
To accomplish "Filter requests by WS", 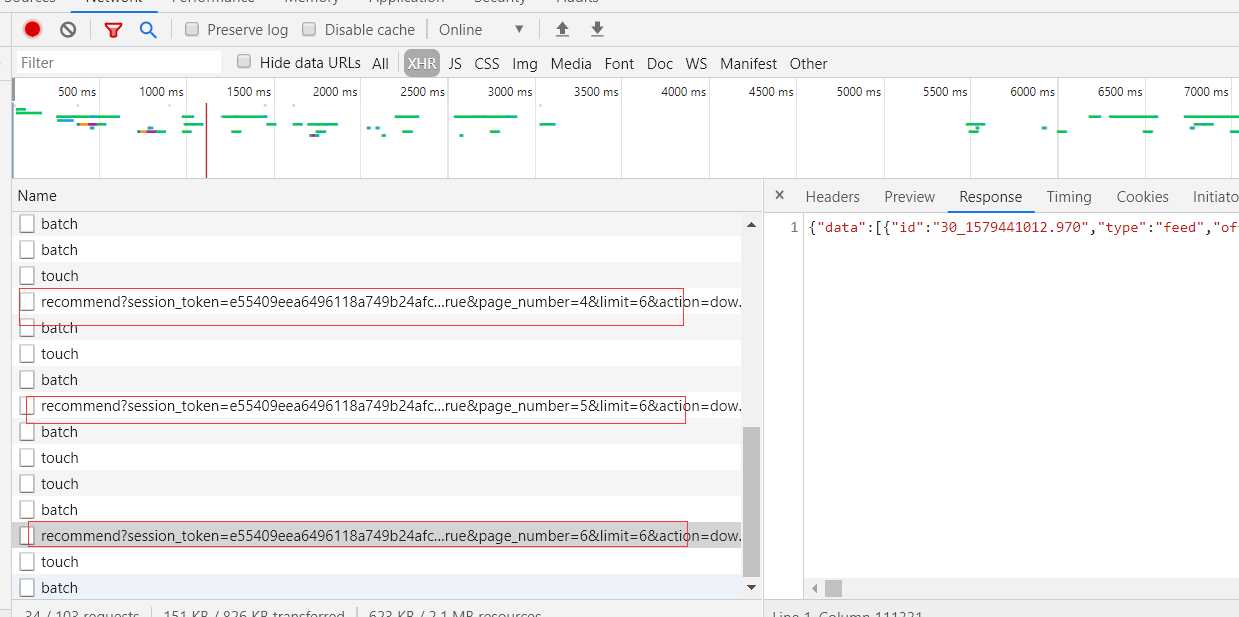I will coord(696,63).
